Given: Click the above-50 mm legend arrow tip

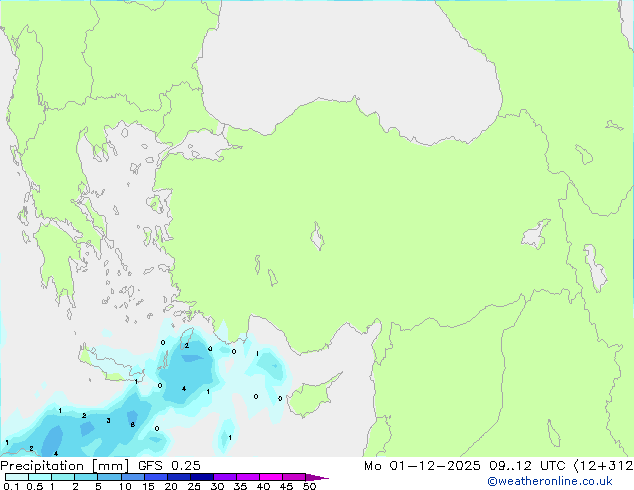Looking at the screenshot, I should (317, 478).
